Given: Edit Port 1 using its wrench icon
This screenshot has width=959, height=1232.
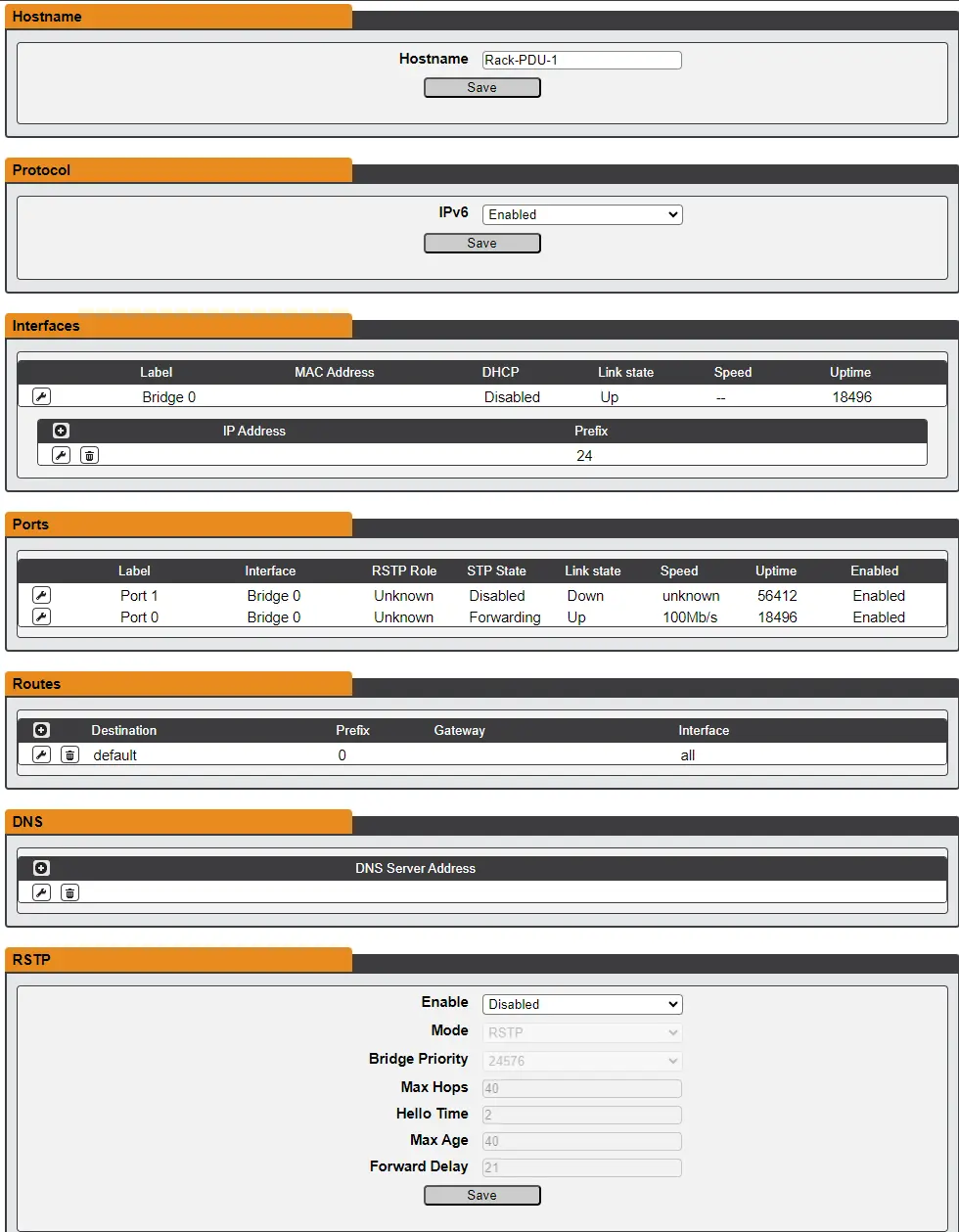Looking at the screenshot, I should 41,595.
